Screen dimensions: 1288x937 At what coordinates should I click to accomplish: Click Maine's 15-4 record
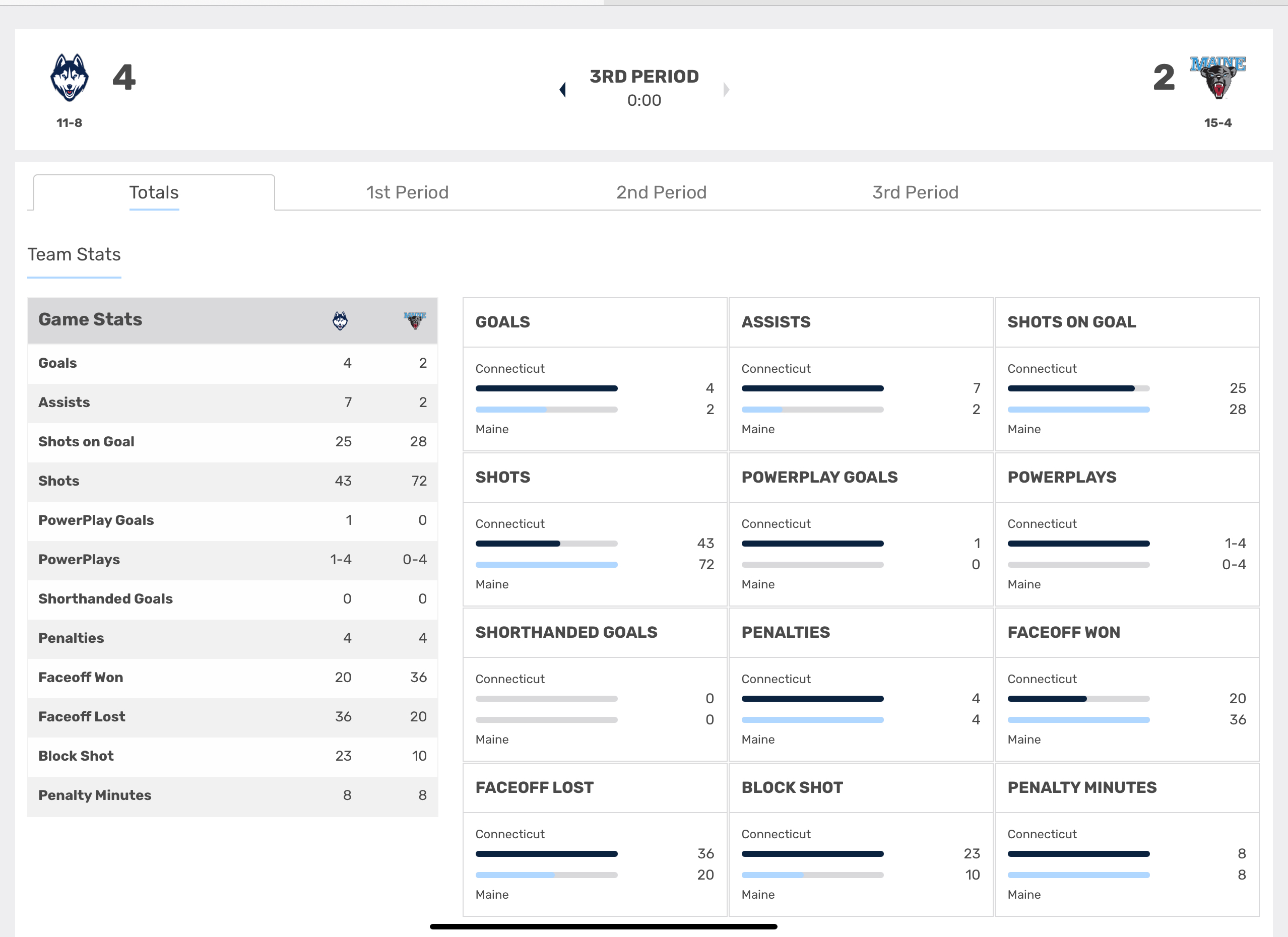1217,122
